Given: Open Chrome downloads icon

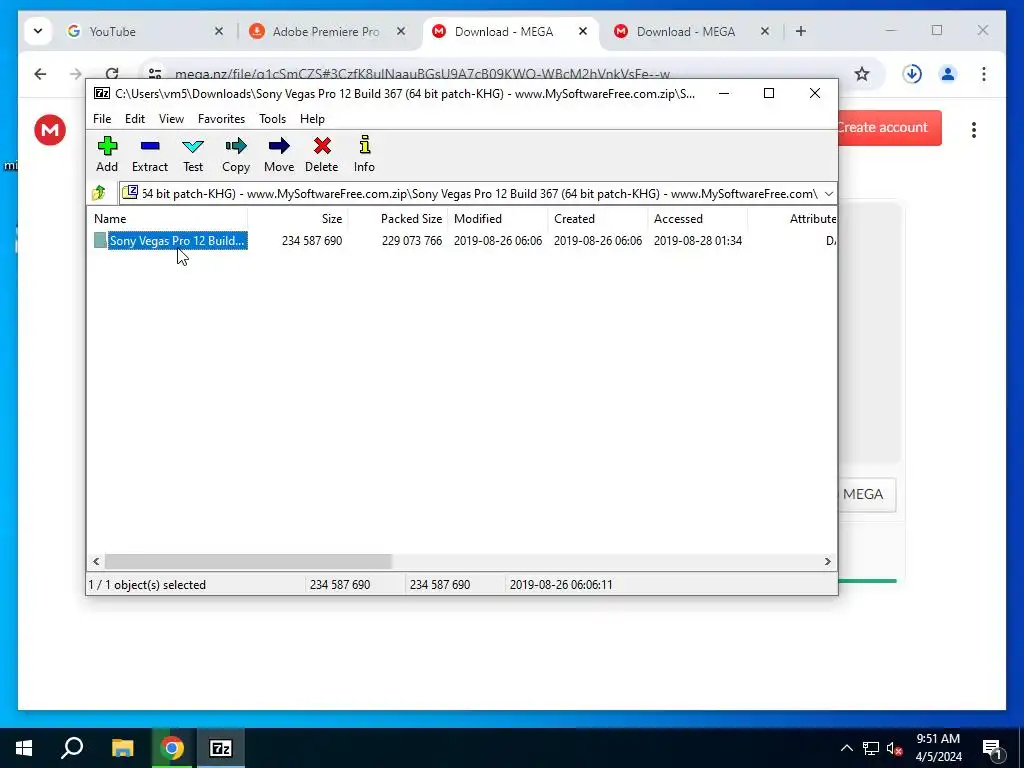Looking at the screenshot, I should [912, 74].
